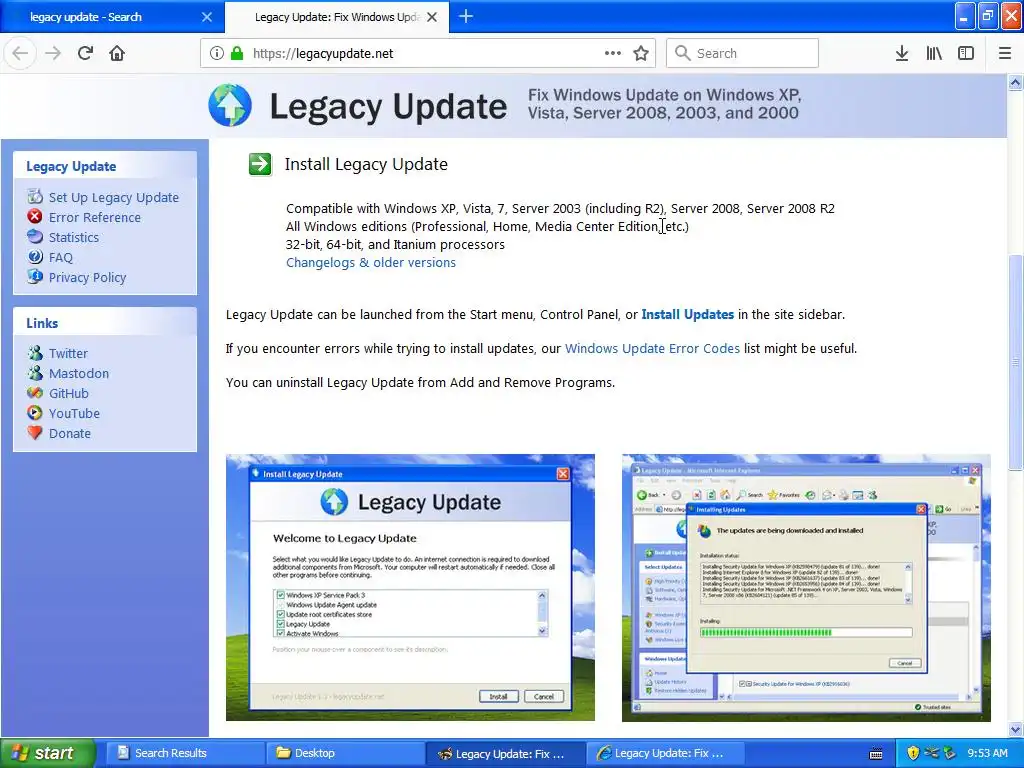Click the Legacy Update sidebar heading

[71, 167]
